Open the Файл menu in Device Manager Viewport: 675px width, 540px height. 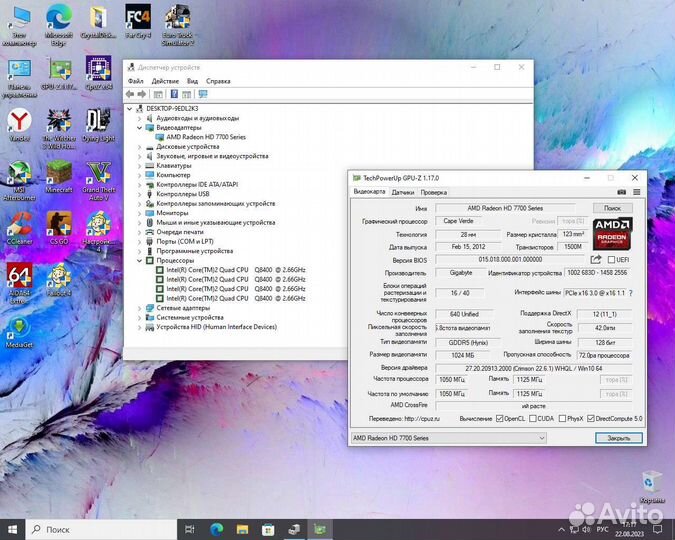coord(136,81)
